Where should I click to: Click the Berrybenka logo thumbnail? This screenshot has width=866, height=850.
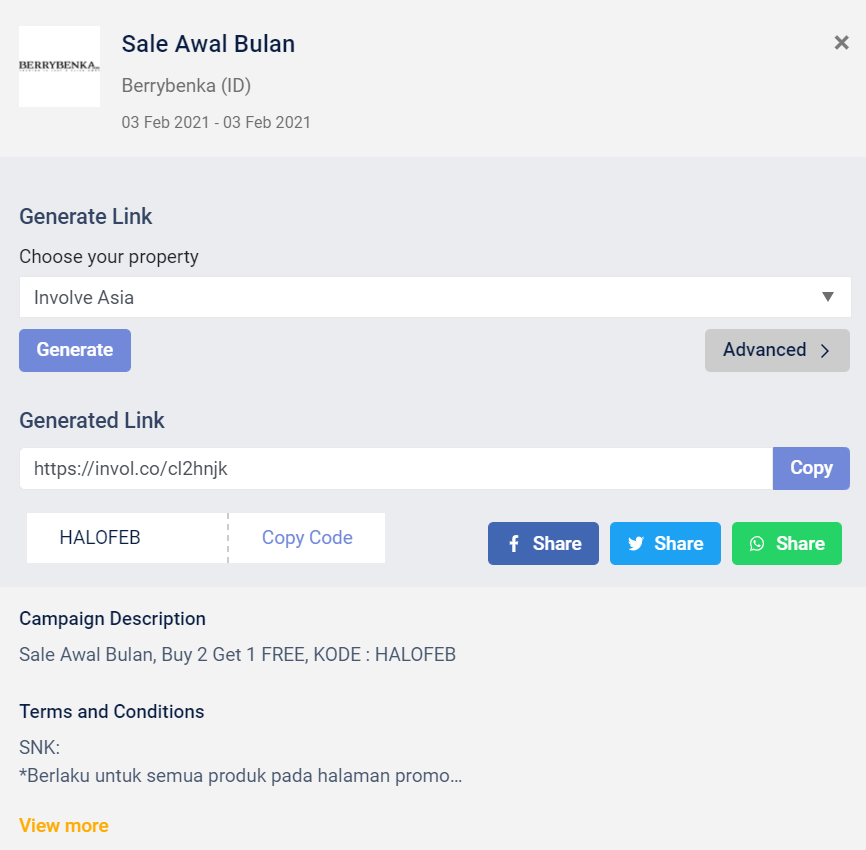click(x=60, y=66)
